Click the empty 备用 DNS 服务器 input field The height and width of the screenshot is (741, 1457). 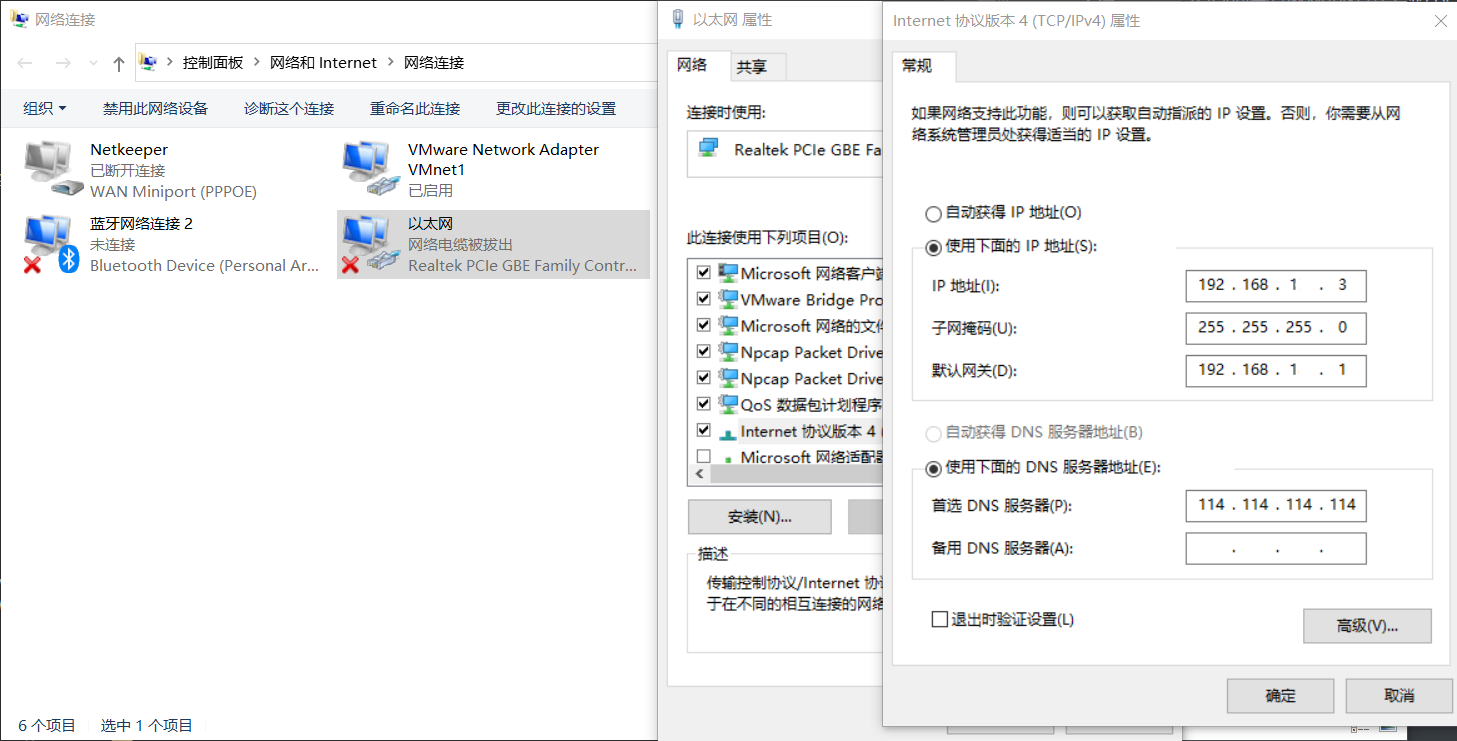tap(1276, 548)
